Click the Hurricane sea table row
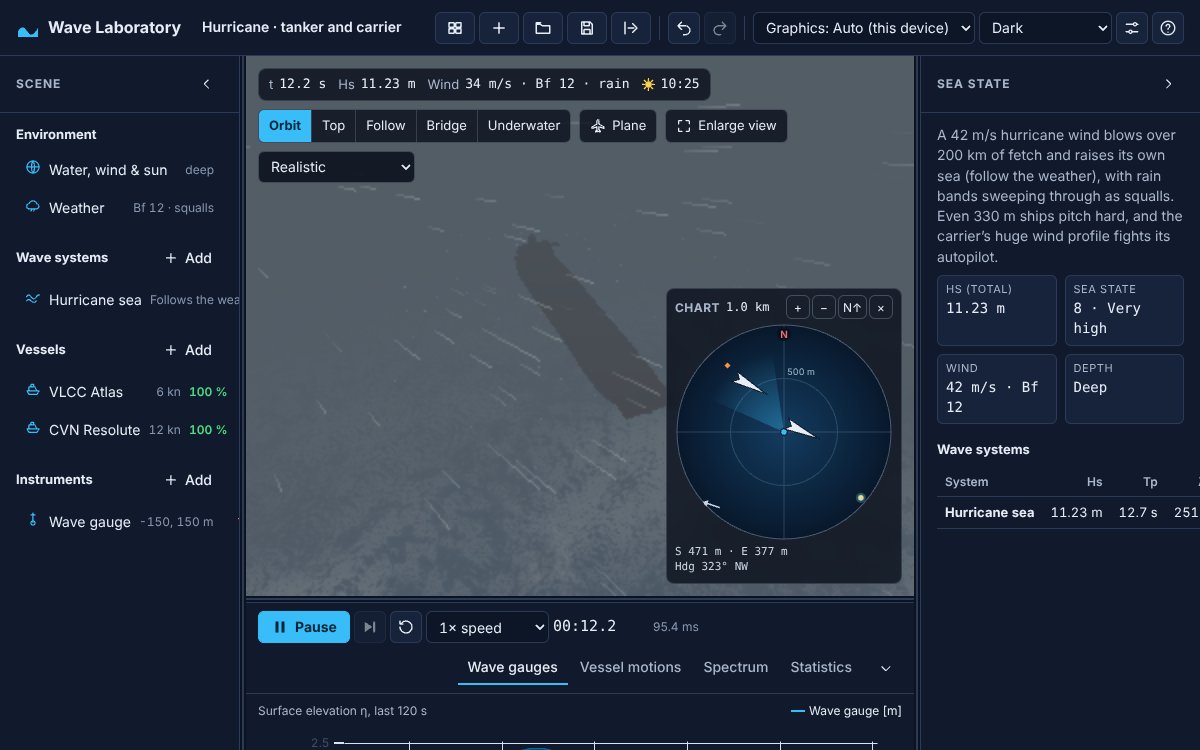 [x=1068, y=513]
